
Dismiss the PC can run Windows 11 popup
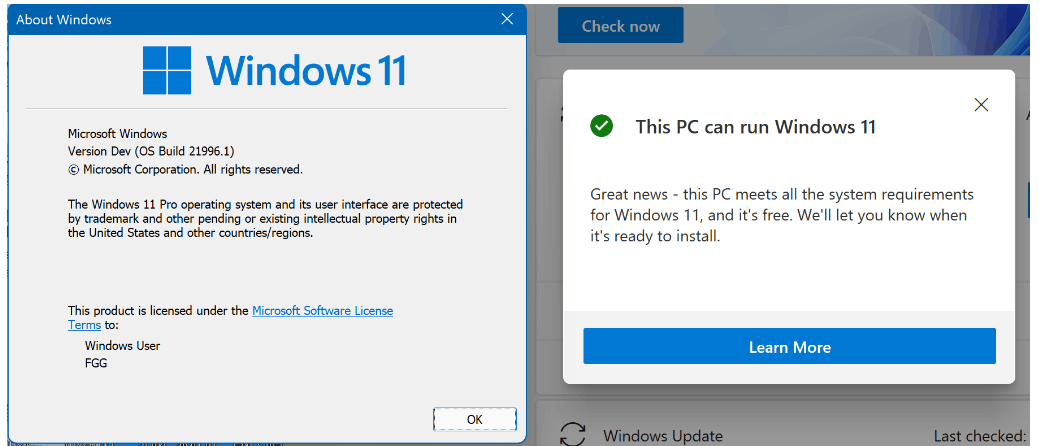pos(981,104)
